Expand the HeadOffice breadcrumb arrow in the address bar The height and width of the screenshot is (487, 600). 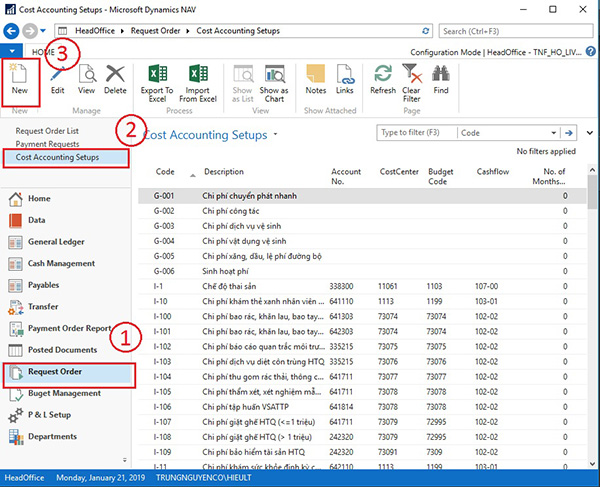[x=122, y=31]
